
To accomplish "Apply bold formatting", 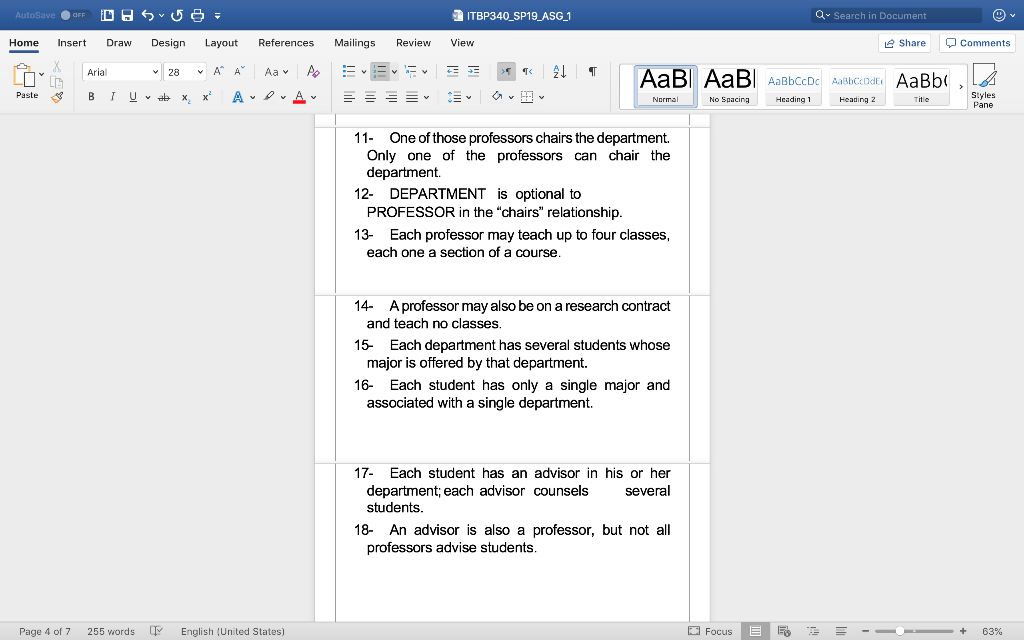I will coord(91,96).
